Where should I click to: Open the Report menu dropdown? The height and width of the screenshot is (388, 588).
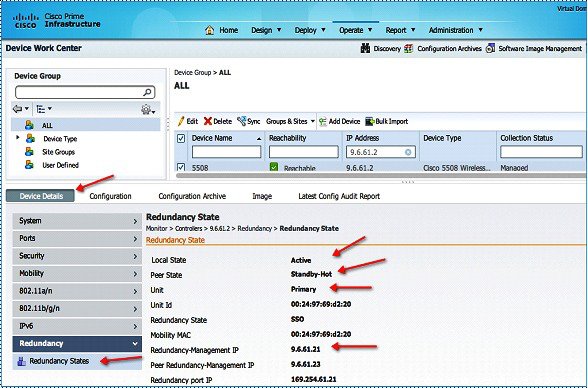coord(400,30)
